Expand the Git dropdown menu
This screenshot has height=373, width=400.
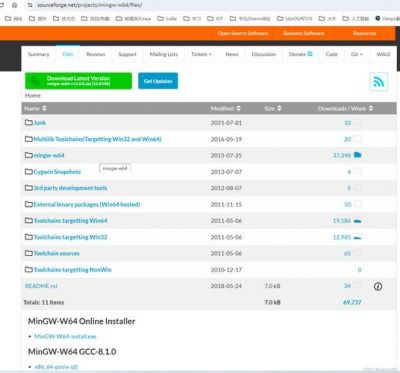pos(357,54)
